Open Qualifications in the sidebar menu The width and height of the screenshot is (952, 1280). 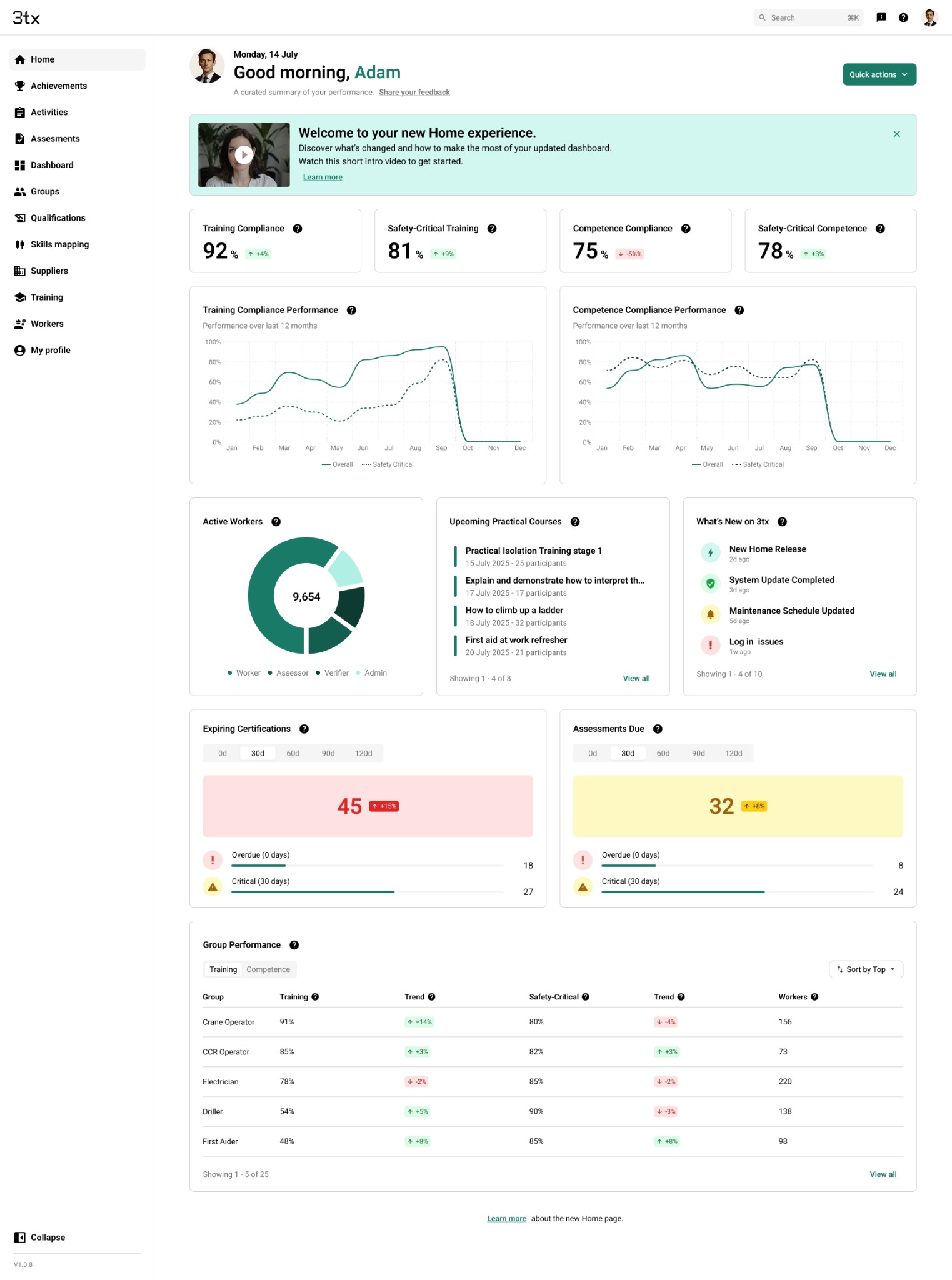coord(58,218)
